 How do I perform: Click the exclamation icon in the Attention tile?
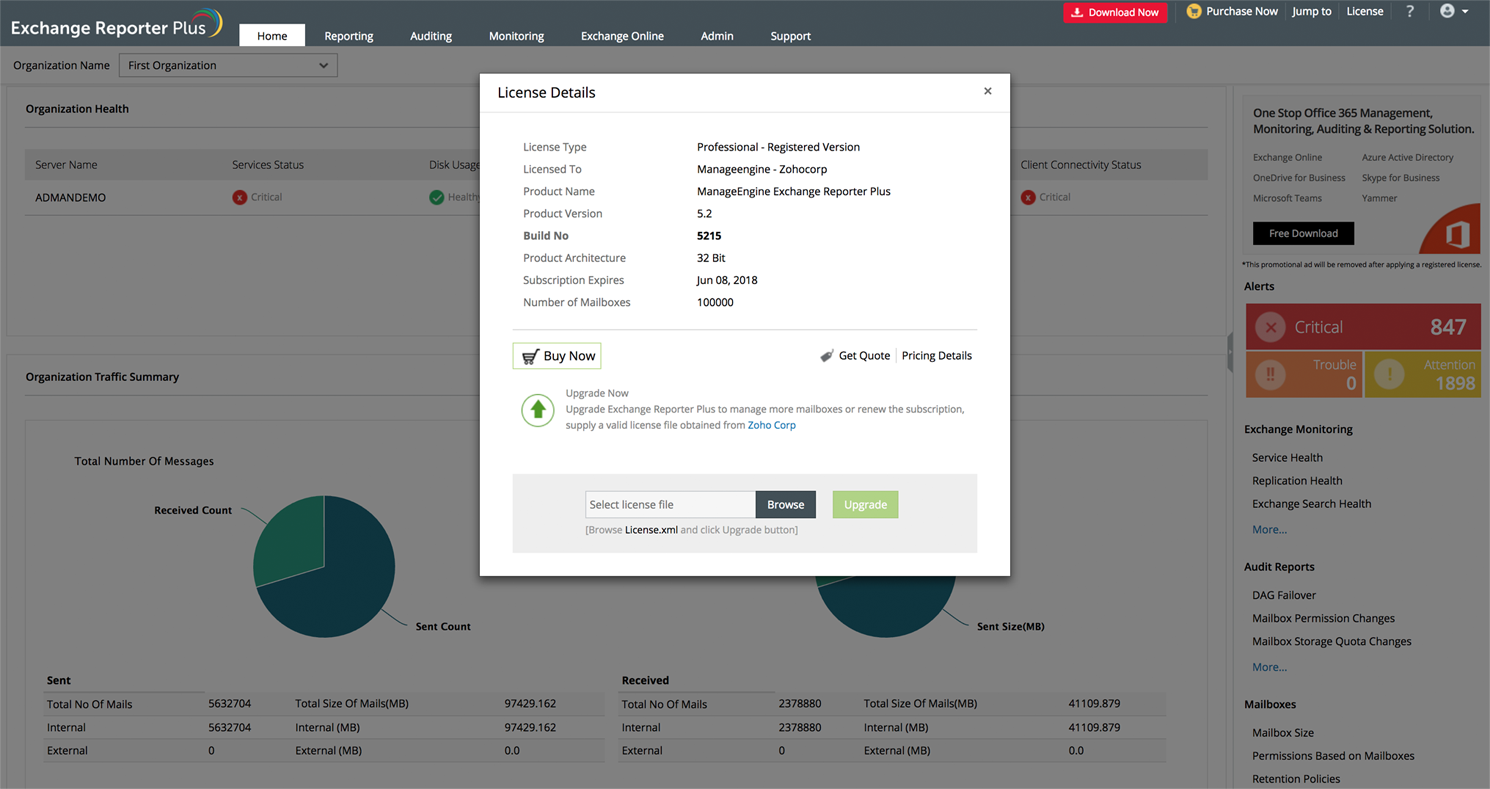tap(1389, 375)
